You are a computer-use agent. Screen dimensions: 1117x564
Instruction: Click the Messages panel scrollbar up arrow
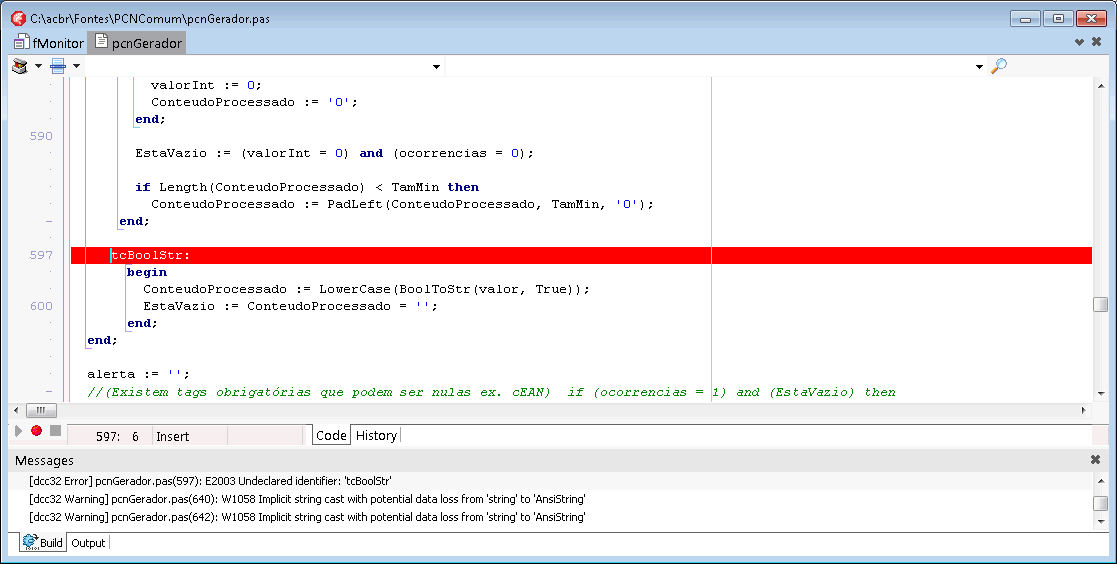pos(1101,481)
